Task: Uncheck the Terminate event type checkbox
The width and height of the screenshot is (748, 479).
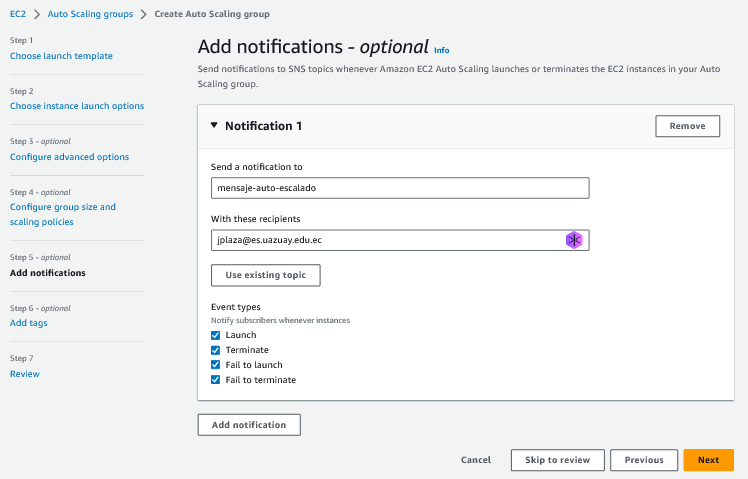Action: 216,350
